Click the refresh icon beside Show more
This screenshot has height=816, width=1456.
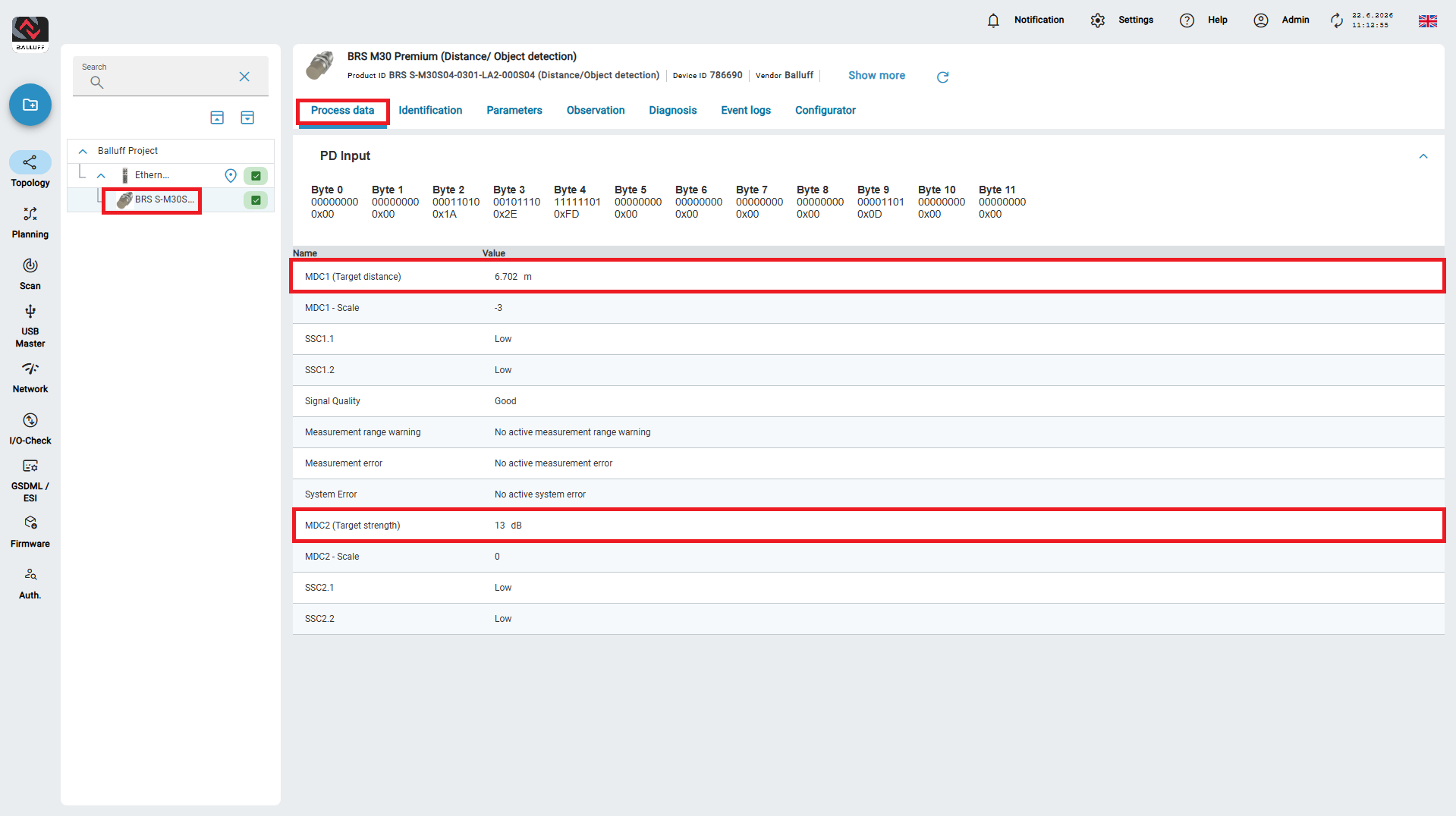(x=942, y=77)
